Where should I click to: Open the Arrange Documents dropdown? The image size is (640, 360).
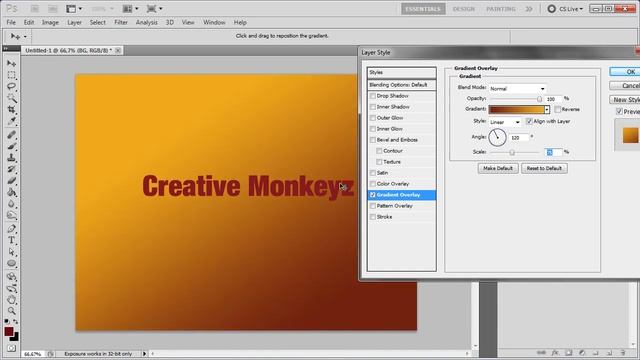[131, 9]
